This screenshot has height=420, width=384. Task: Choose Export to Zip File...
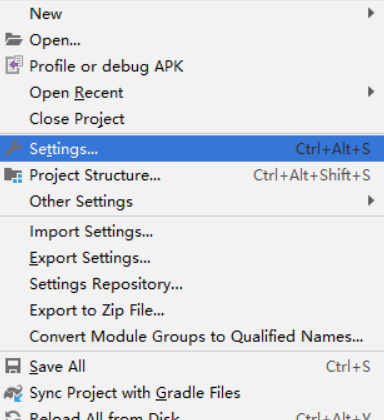tap(192, 310)
